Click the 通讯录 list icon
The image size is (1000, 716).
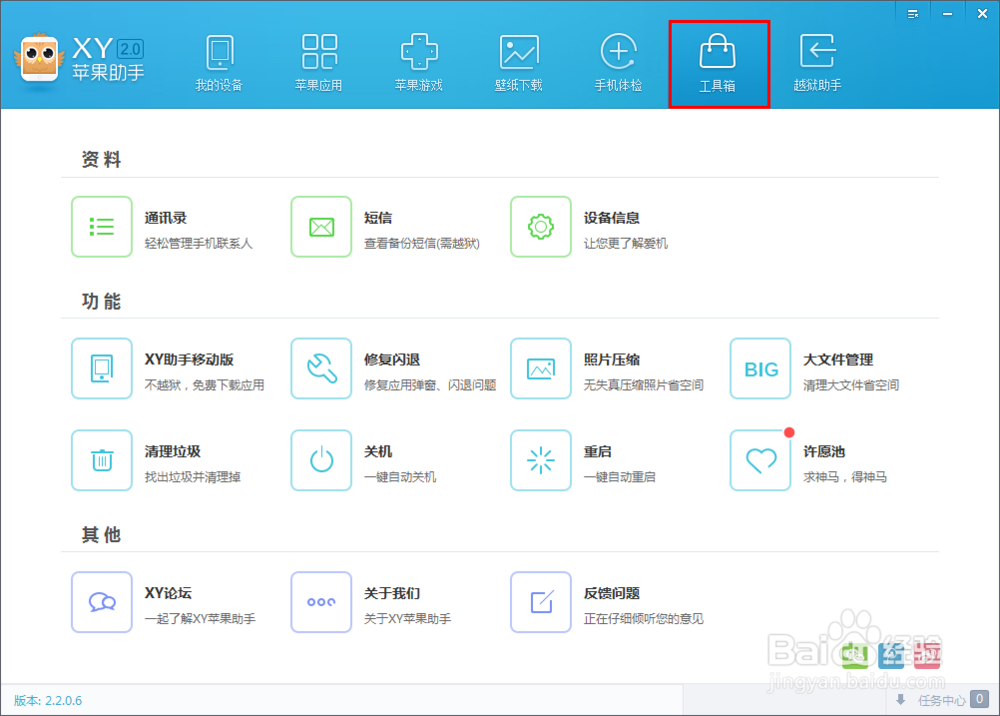click(x=102, y=227)
